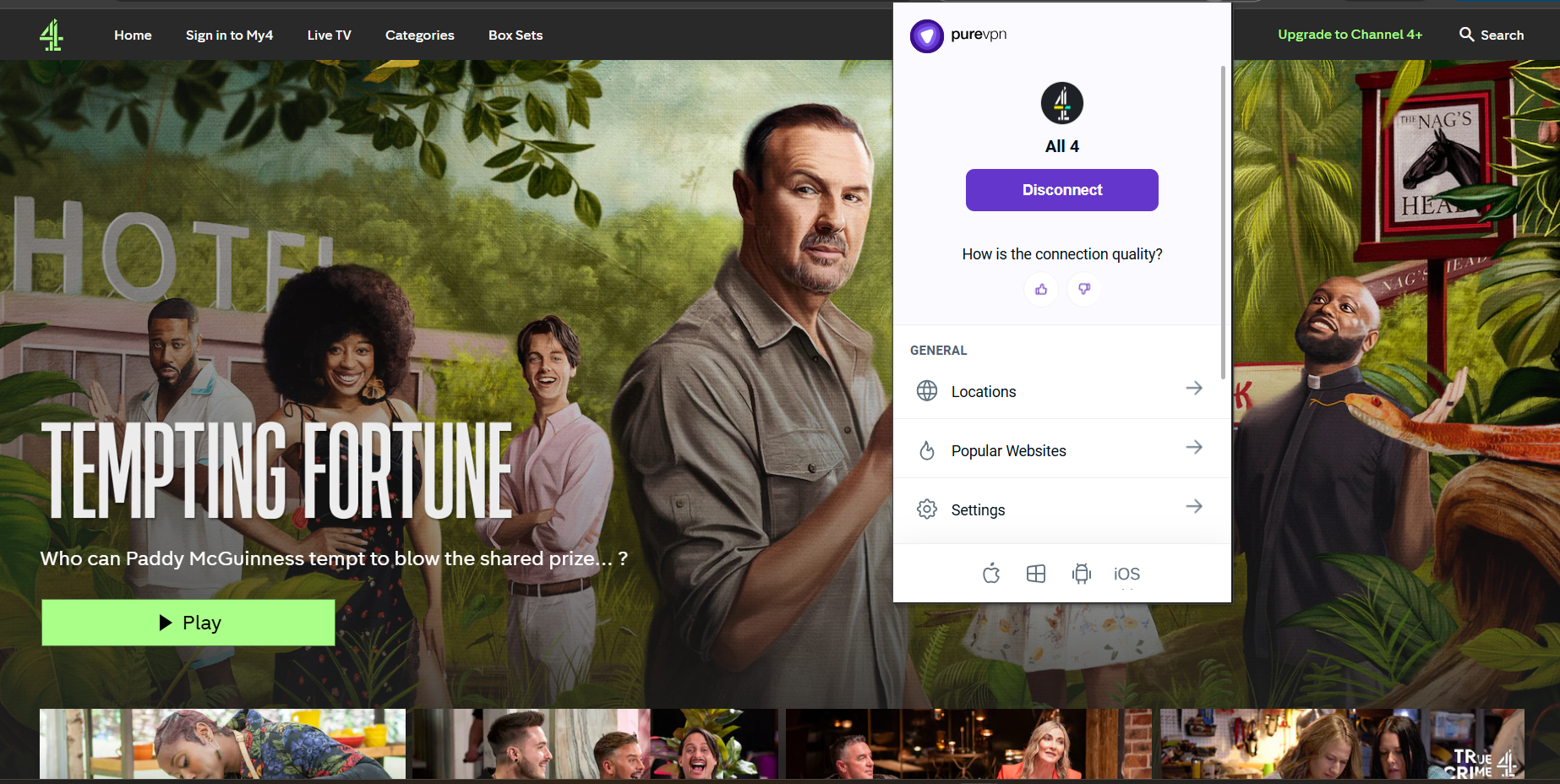
Task: Click Upgrade to Channel 4+ link
Action: tap(1350, 35)
